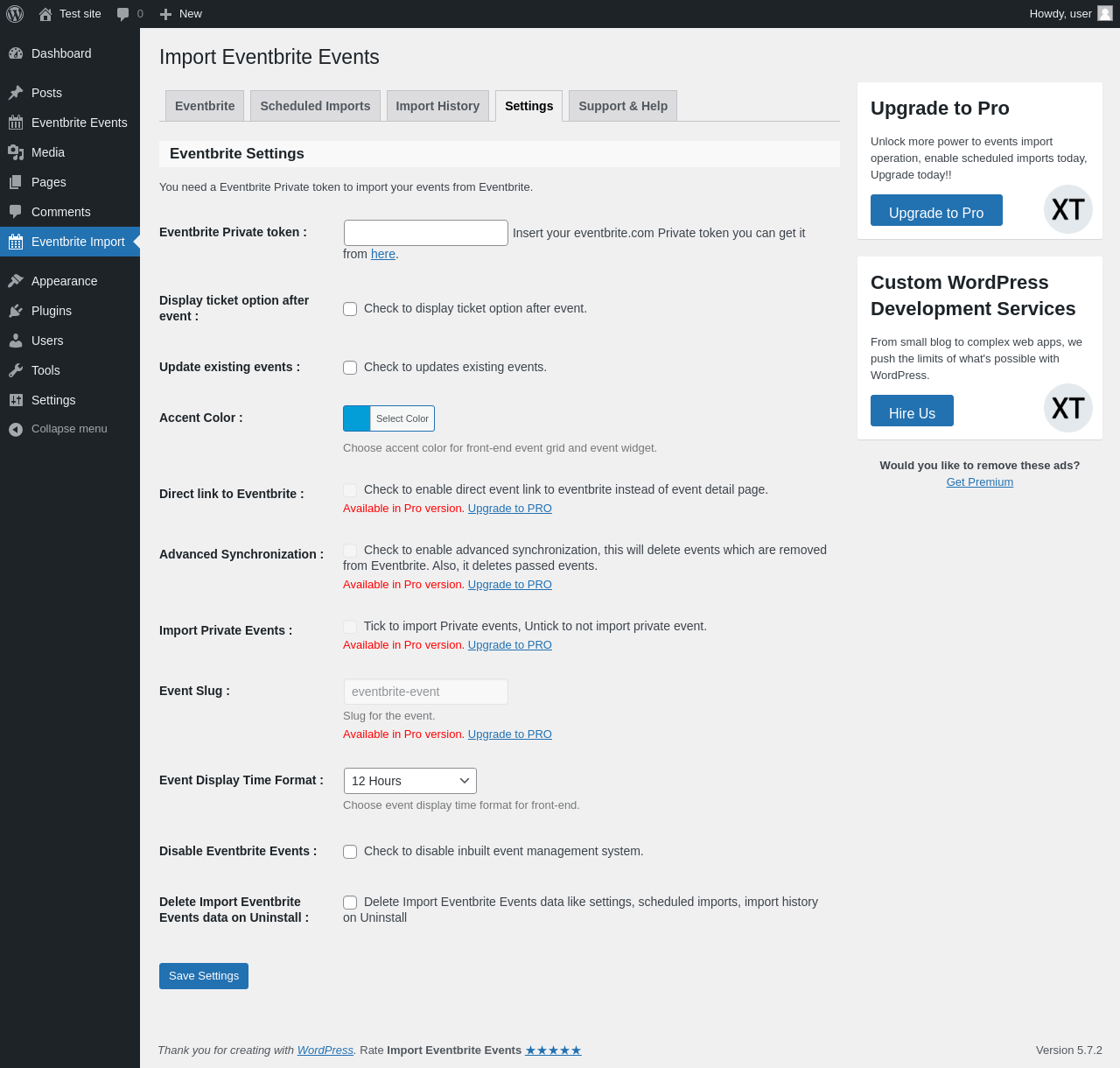The height and width of the screenshot is (1068, 1120).
Task: Toggle the Advanced Synchronization checkbox
Action: pos(350,551)
